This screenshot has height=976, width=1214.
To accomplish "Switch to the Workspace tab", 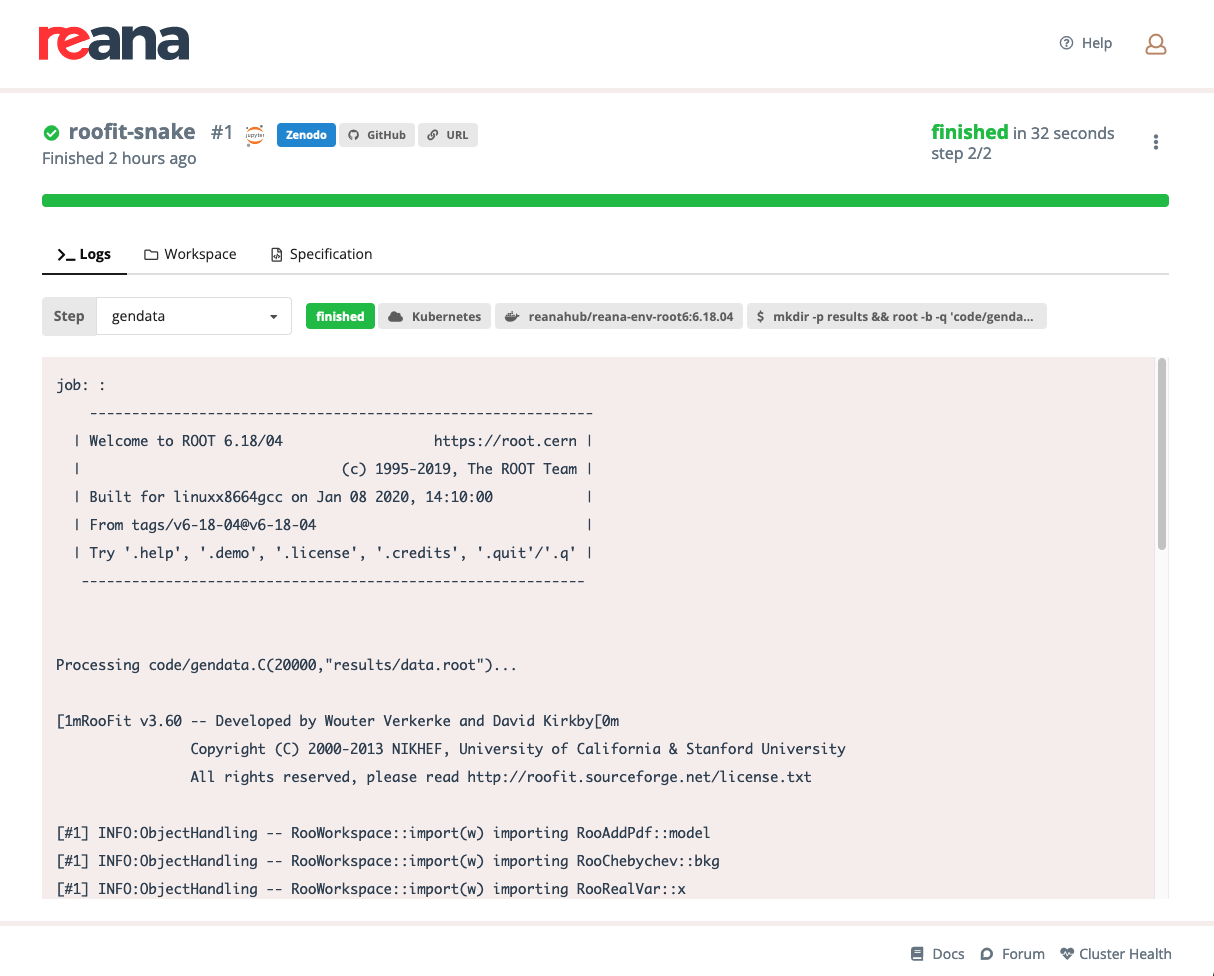I will coord(190,254).
